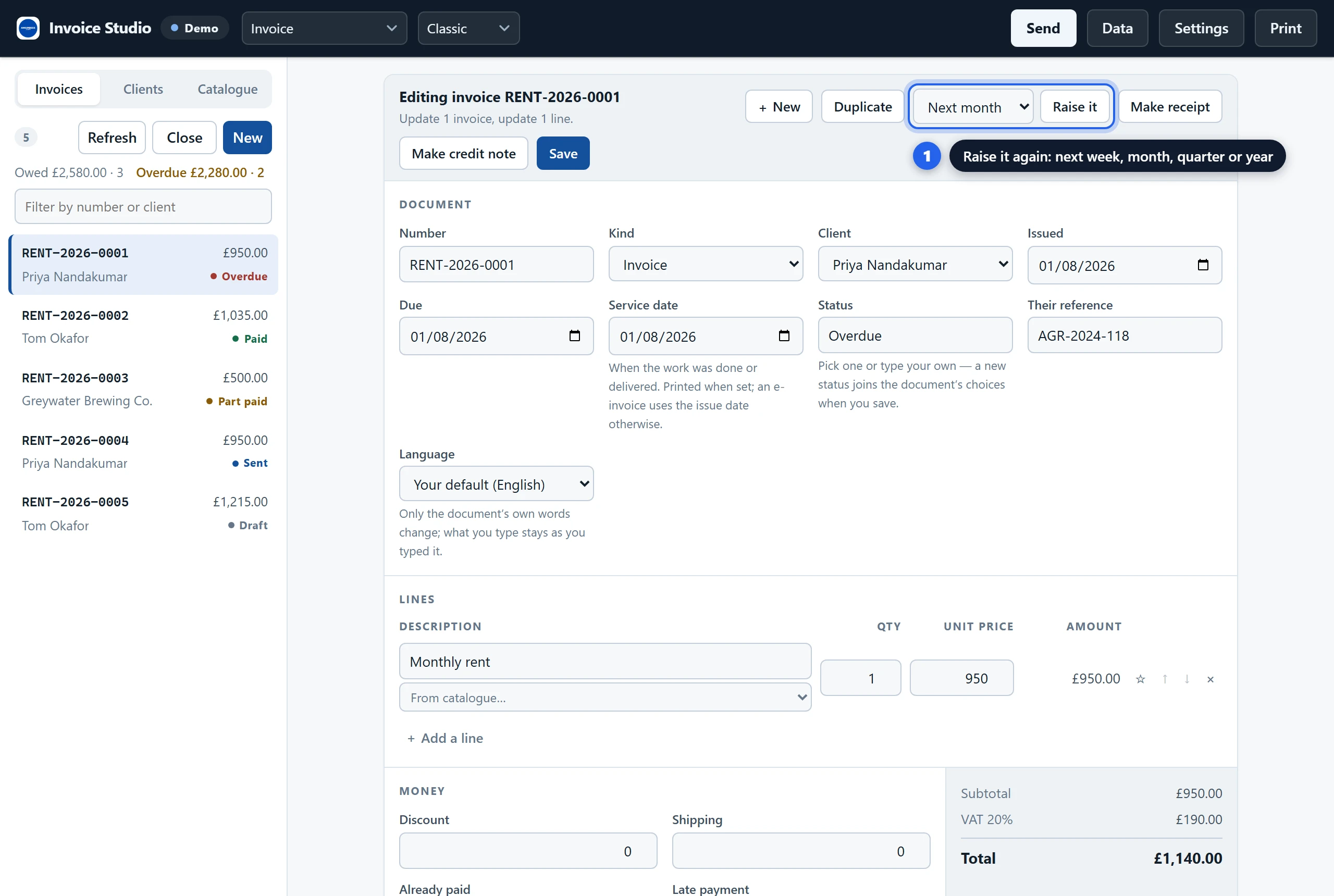Image resolution: width=1334 pixels, height=896 pixels.
Task: Open the Issued date calendar picker
Action: click(1203, 265)
